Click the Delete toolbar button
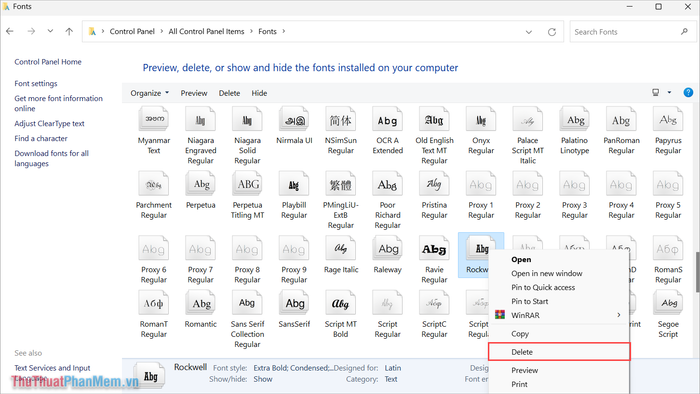Screen dimensions: 700x394 tap(229, 93)
